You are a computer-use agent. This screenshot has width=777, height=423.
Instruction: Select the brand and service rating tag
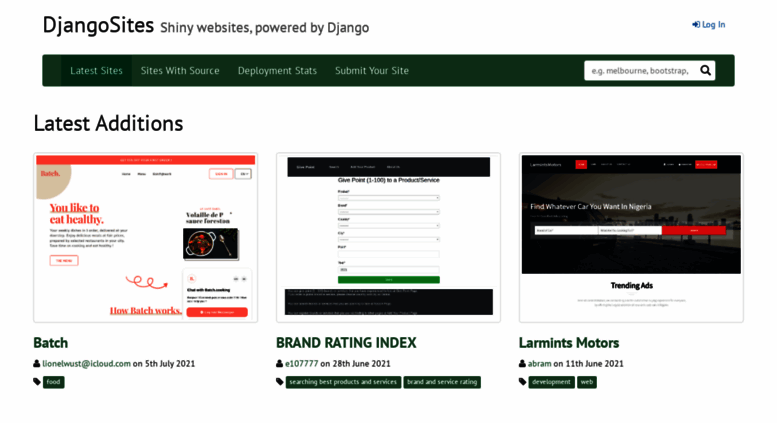coord(442,382)
